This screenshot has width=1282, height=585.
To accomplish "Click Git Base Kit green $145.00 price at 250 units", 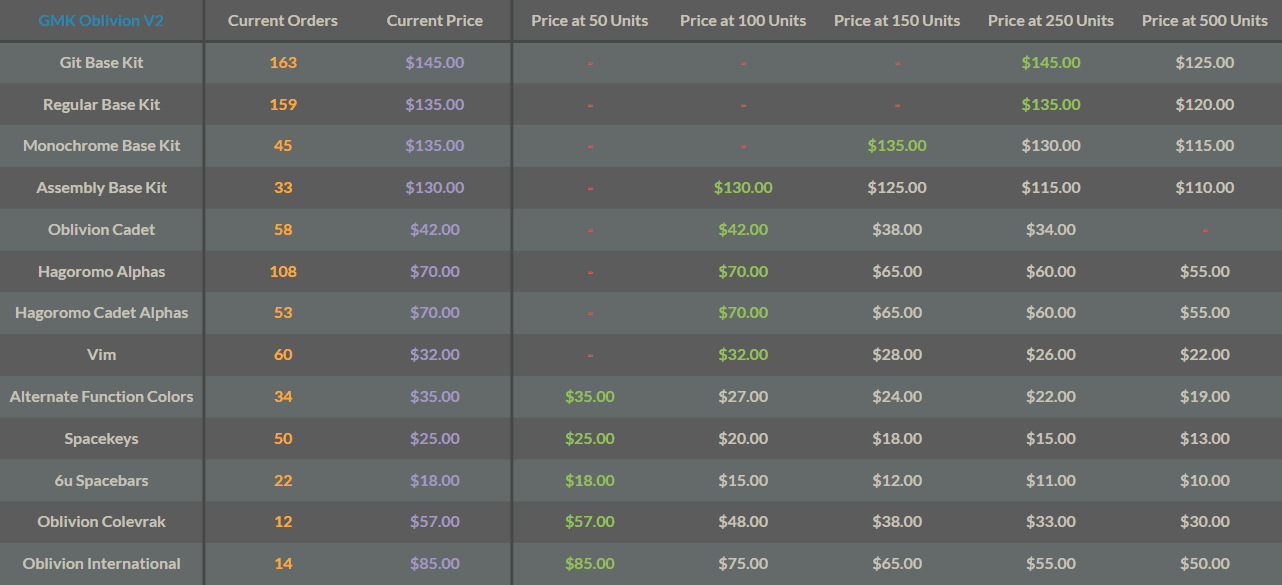I will pyautogui.click(x=1051, y=63).
